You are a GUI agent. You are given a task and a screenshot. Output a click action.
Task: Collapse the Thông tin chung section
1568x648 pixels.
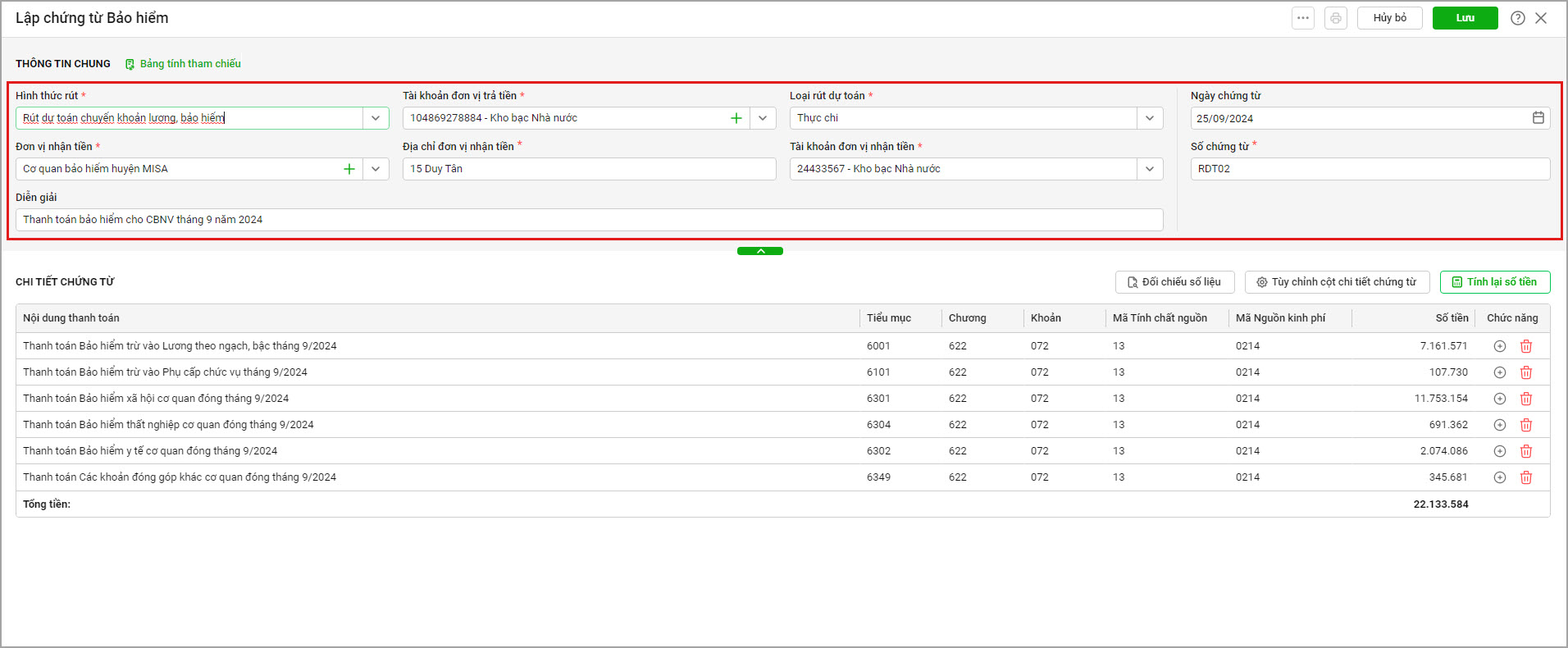click(x=760, y=251)
